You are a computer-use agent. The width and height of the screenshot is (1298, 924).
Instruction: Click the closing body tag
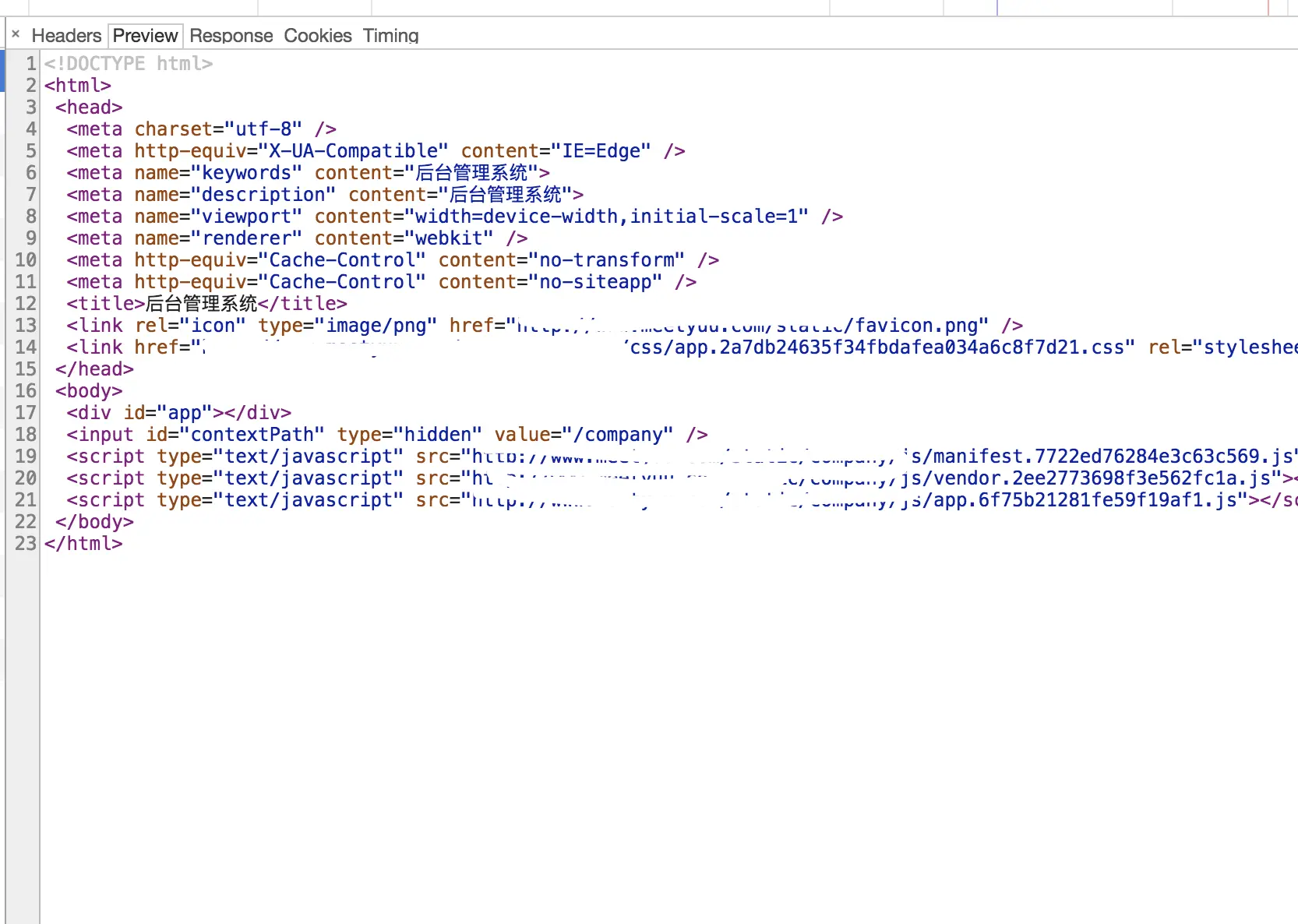point(94,521)
